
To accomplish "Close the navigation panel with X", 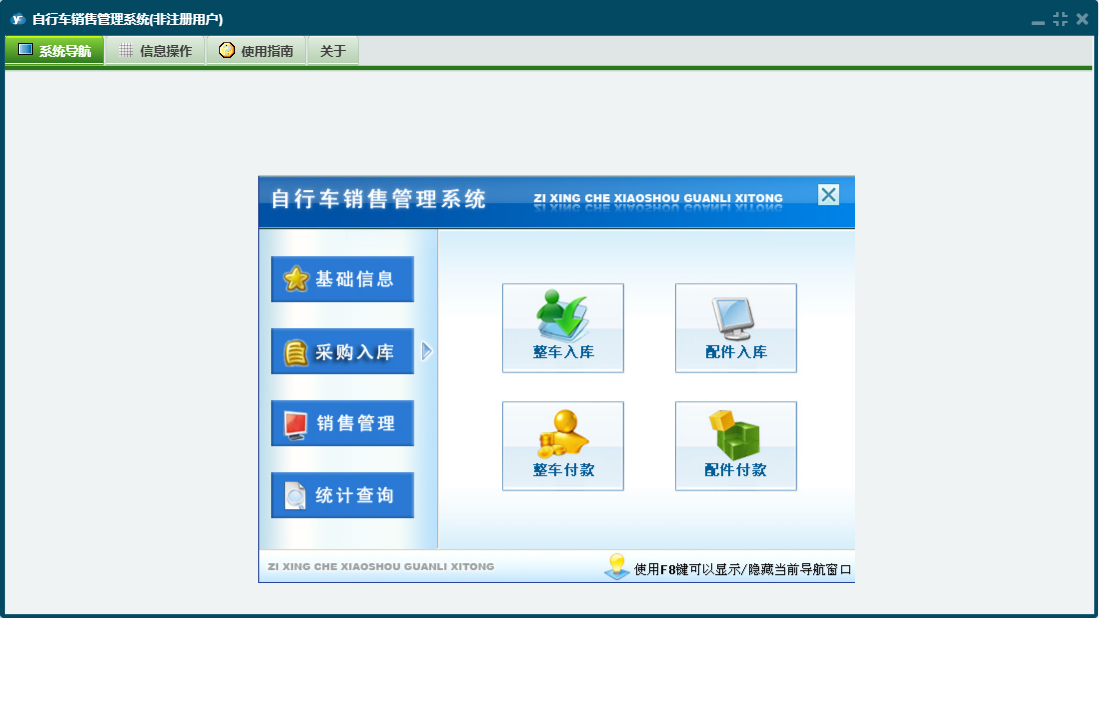I will [x=828, y=195].
